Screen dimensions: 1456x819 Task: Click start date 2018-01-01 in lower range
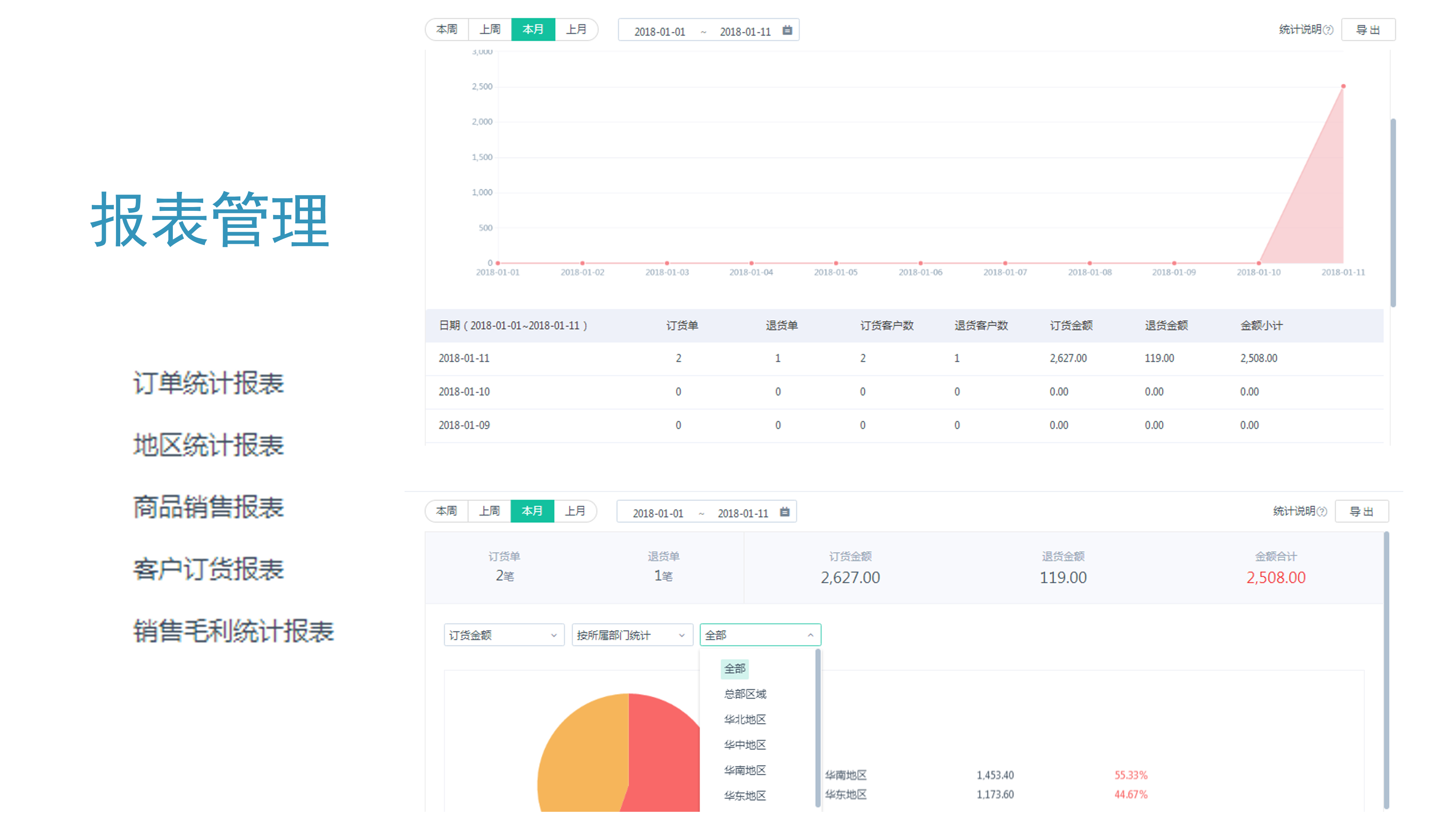658,513
